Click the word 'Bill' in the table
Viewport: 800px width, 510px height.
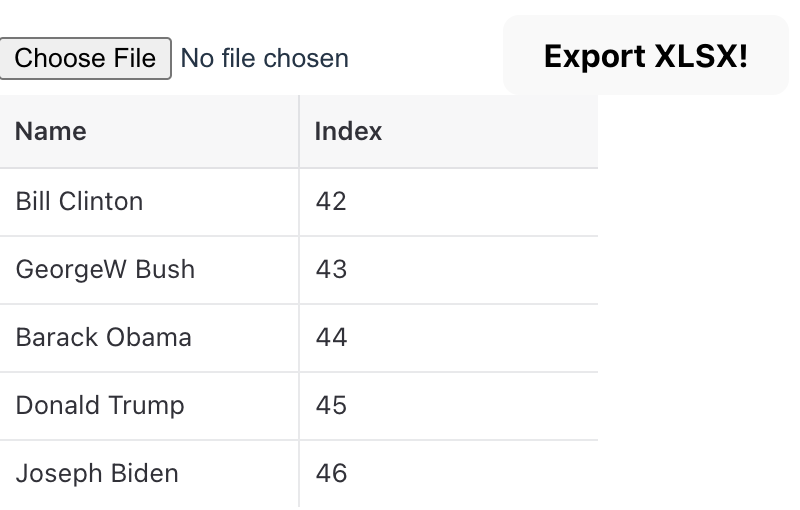34,201
